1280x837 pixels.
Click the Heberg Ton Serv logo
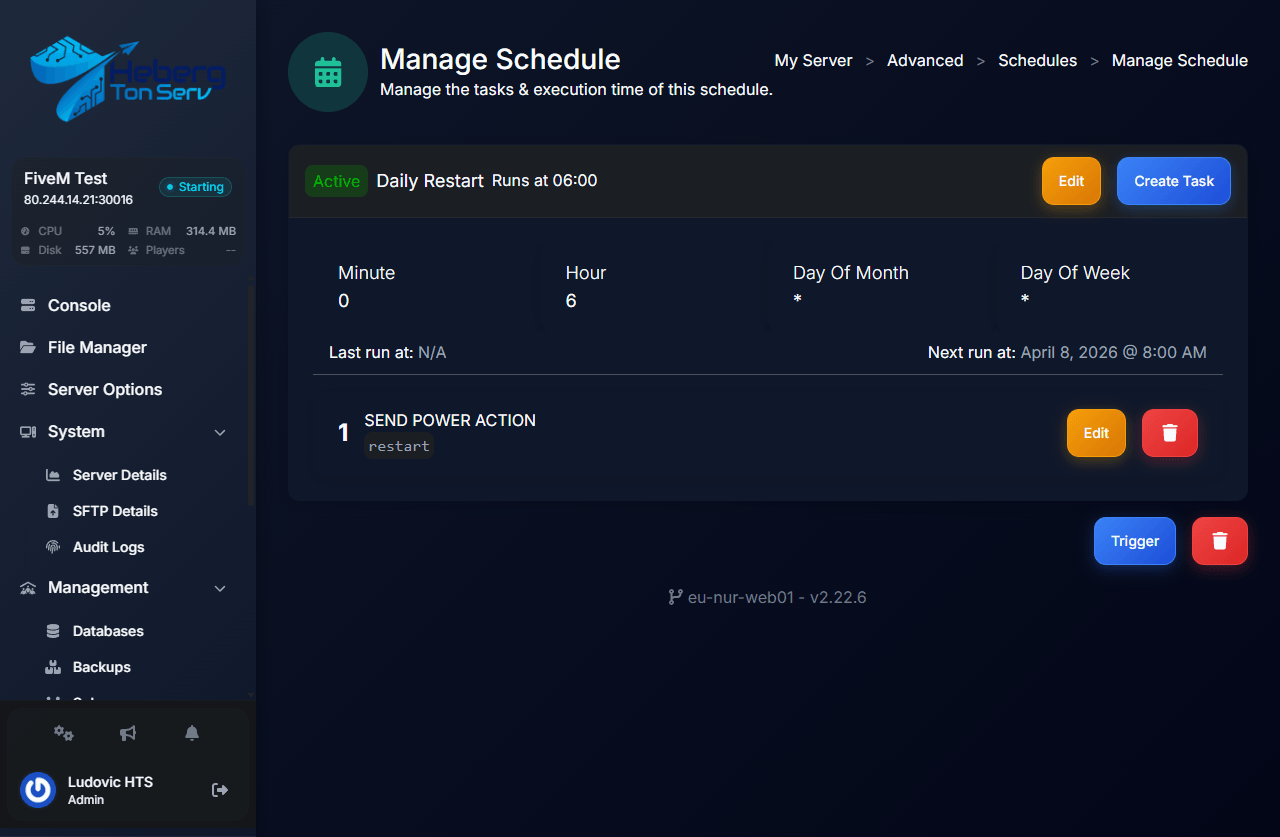(128, 78)
